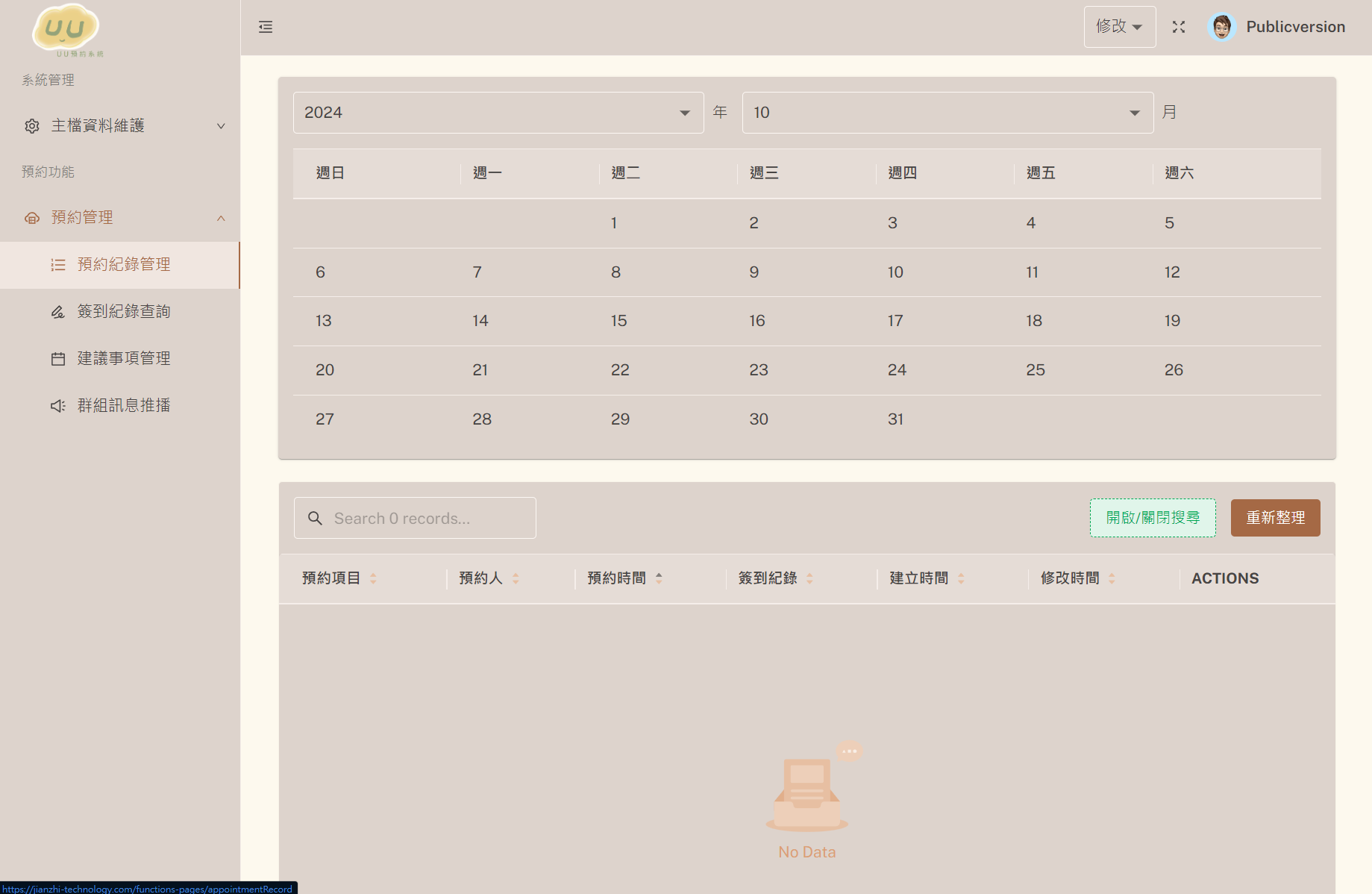Select October 15 on the calendar

click(618, 320)
